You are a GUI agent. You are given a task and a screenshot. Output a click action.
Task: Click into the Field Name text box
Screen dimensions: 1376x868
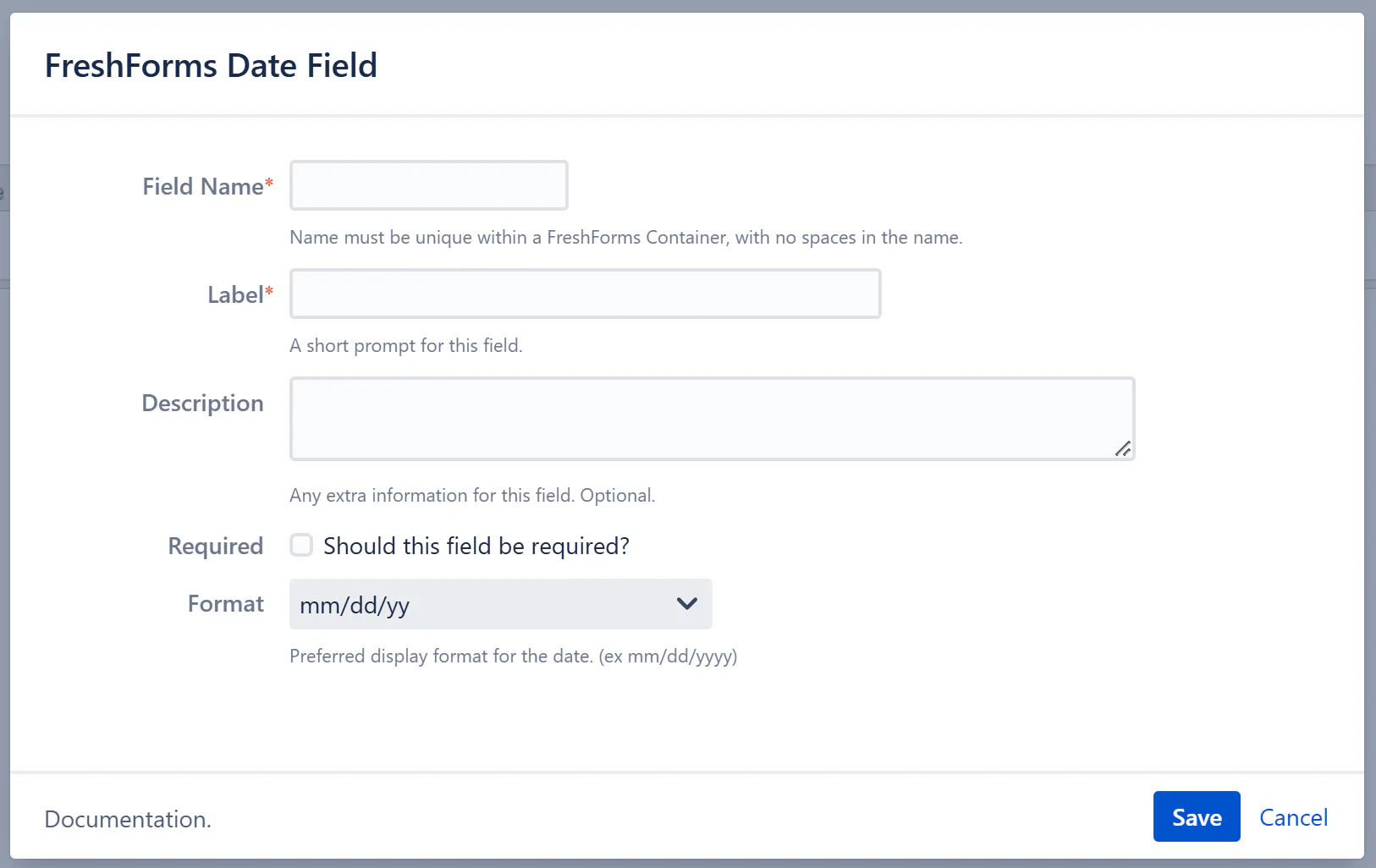(x=428, y=185)
